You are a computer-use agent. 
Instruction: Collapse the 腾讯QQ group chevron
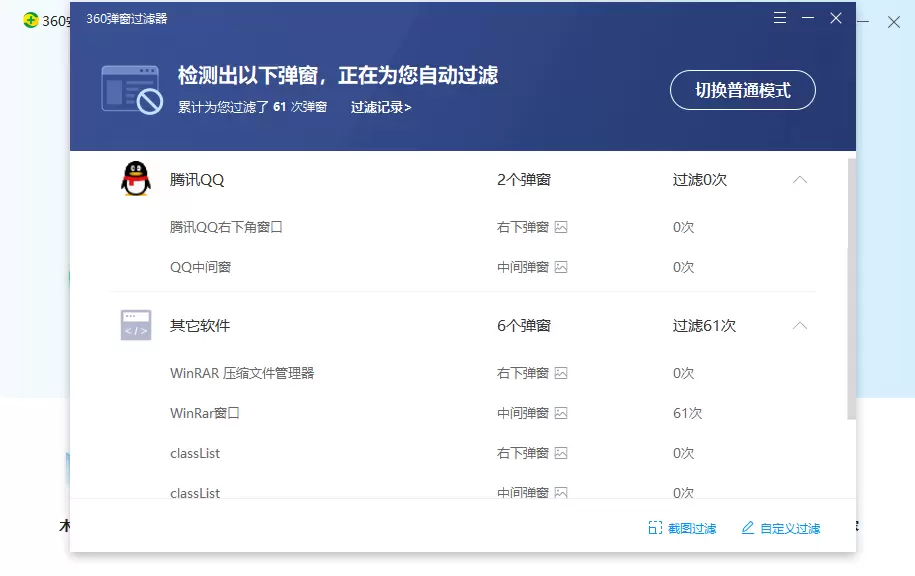tap(799, 180)
